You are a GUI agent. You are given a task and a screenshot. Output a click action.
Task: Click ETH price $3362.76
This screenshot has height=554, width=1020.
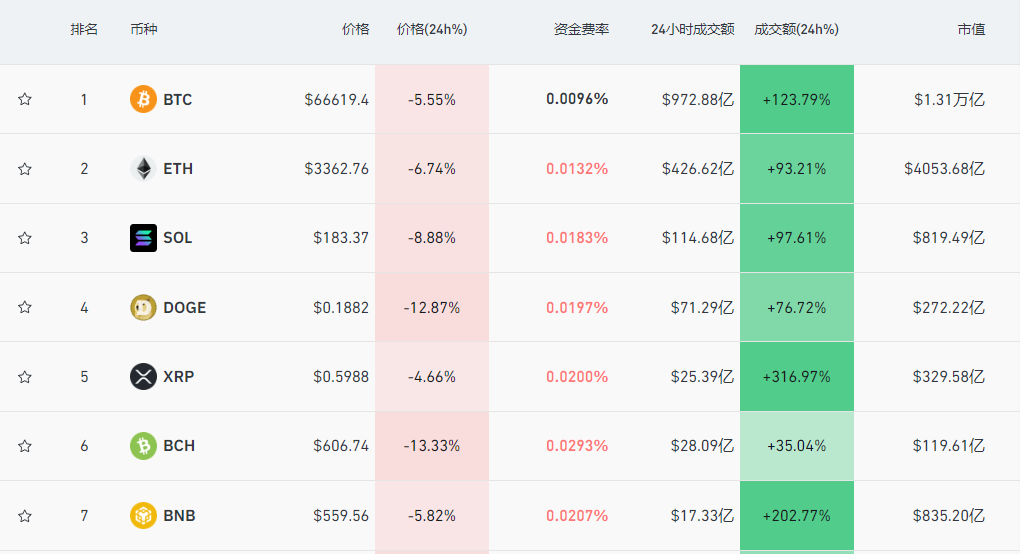pyautogui.click(x=336, y=169)
